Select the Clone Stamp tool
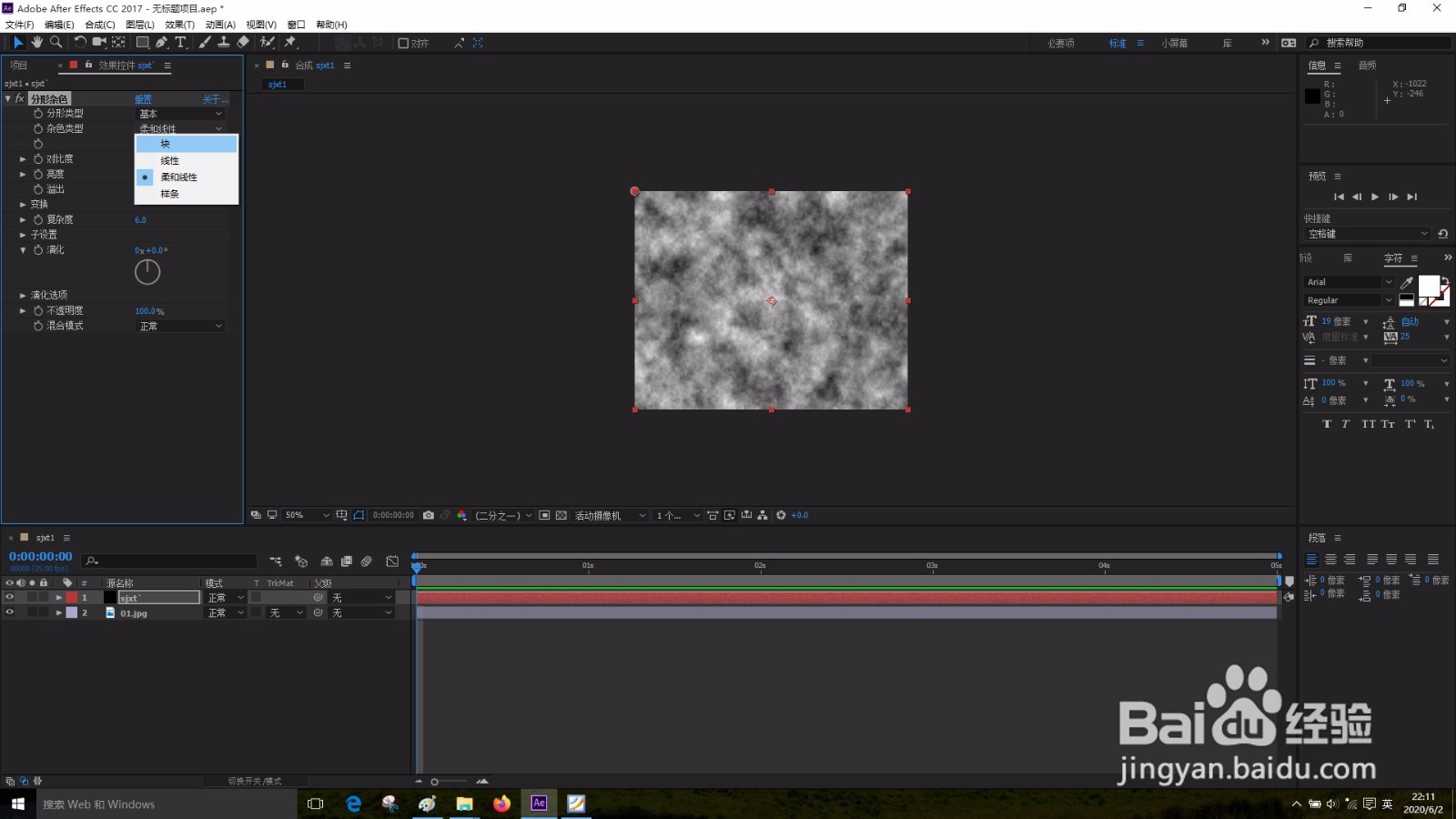 (x=223, y=43)
